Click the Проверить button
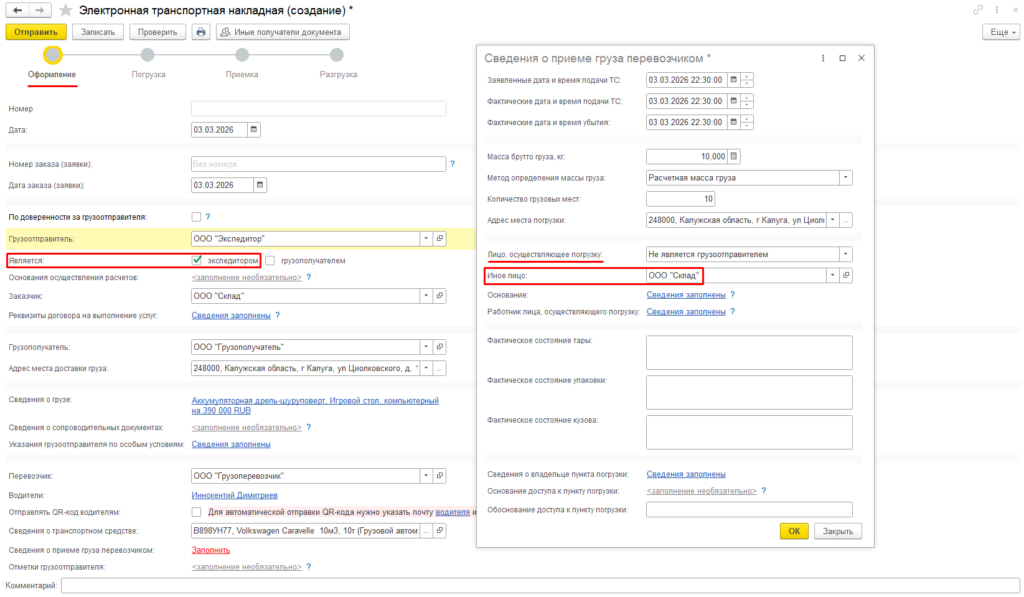Screen dimensions: 1024x597 (157, 32)
